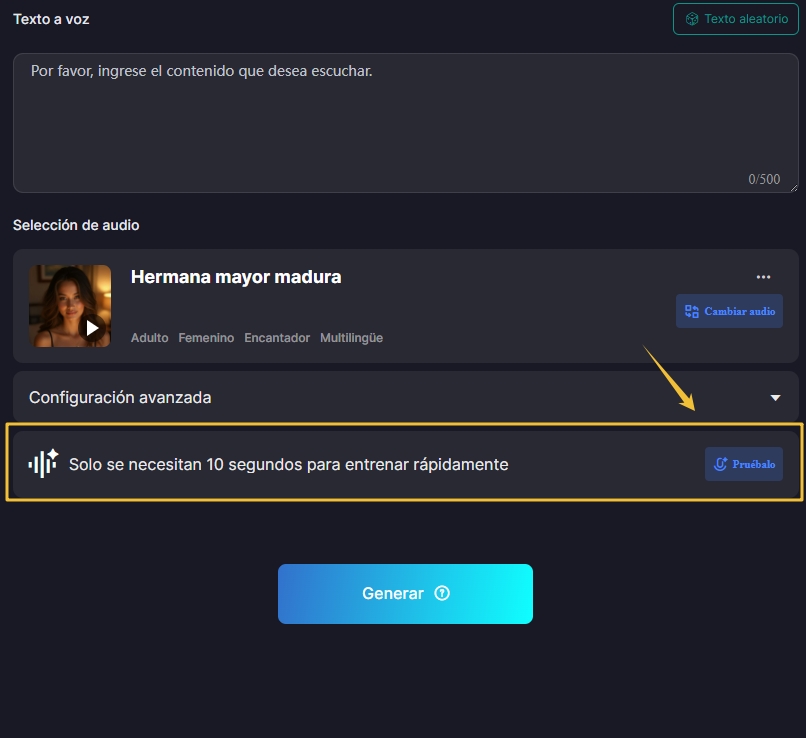Image resolution: width=806 pixels, height=738 pixels.
Task: Click the question mark icon in Generar
Action: [442, 593]
